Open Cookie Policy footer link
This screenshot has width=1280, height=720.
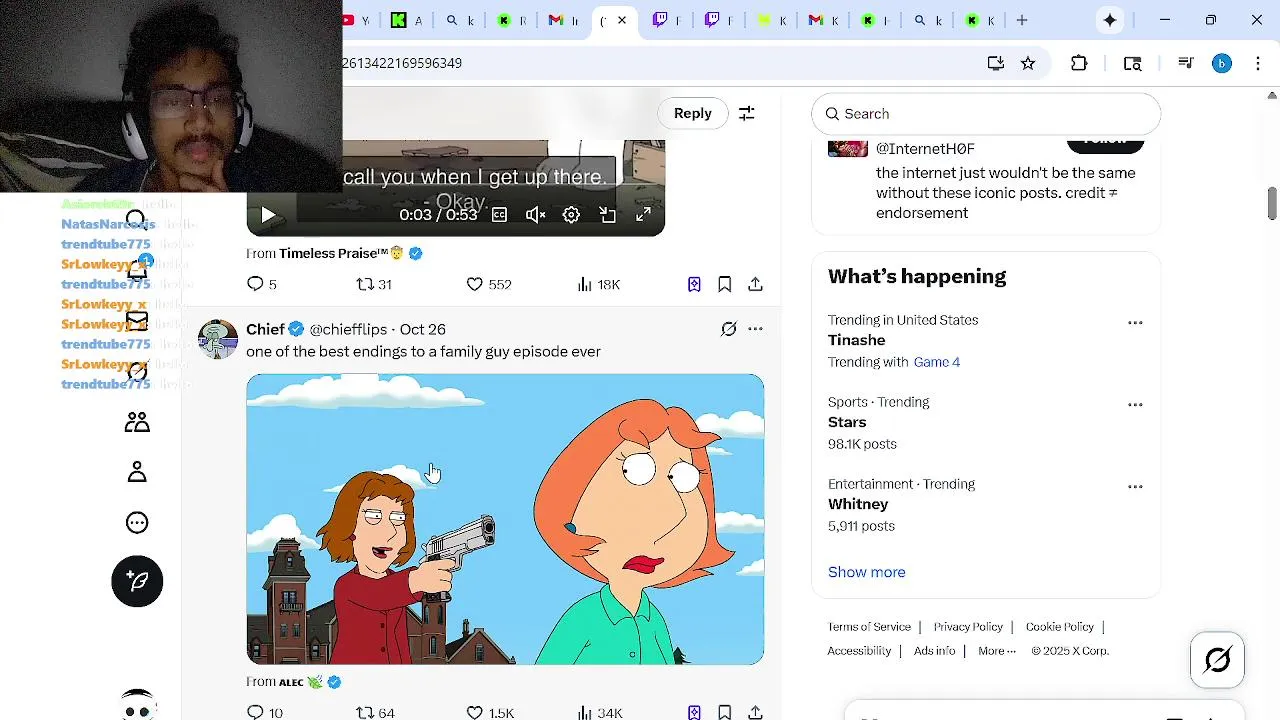click(1060, 627)
